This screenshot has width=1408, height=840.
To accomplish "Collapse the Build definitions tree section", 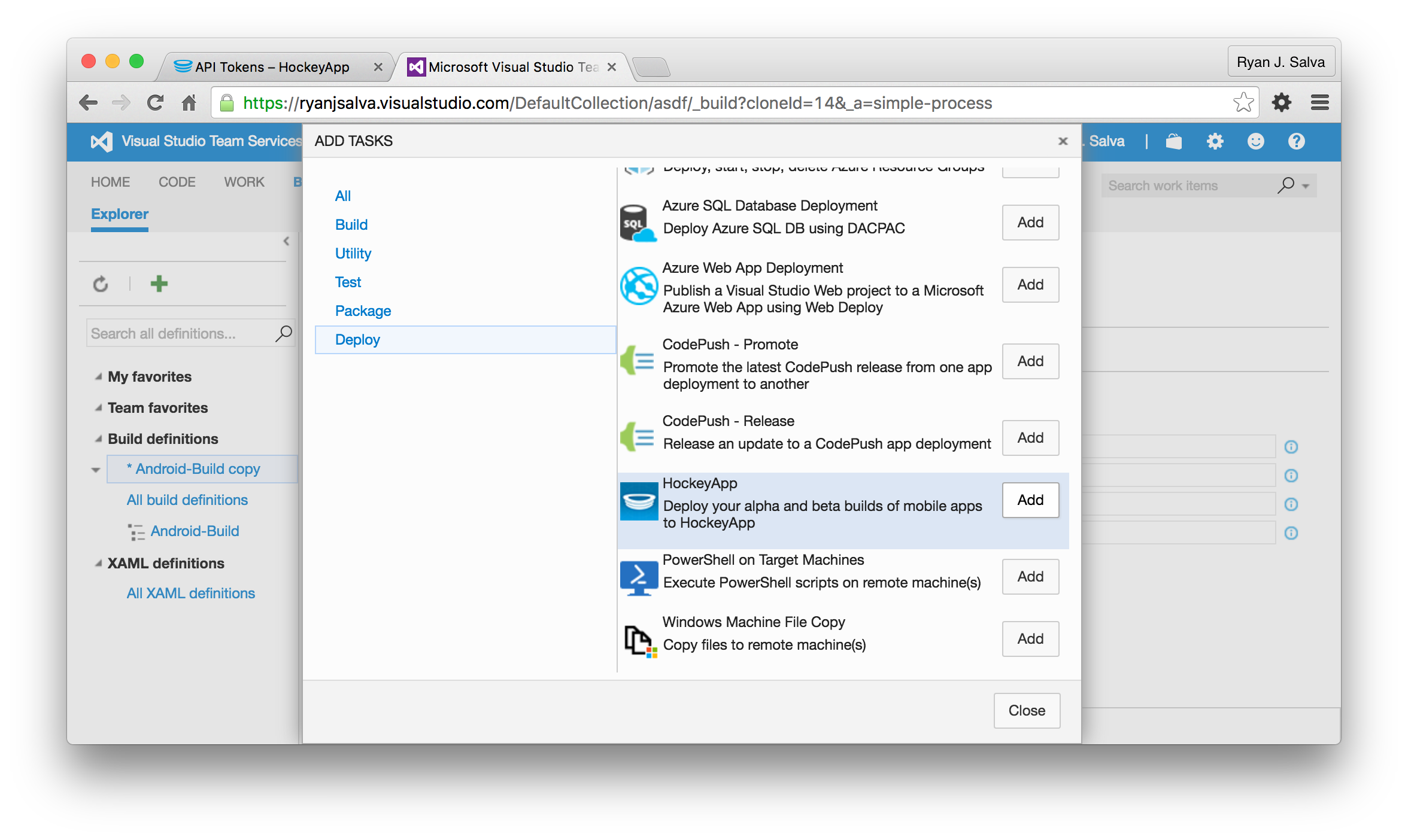I will 98,439.
